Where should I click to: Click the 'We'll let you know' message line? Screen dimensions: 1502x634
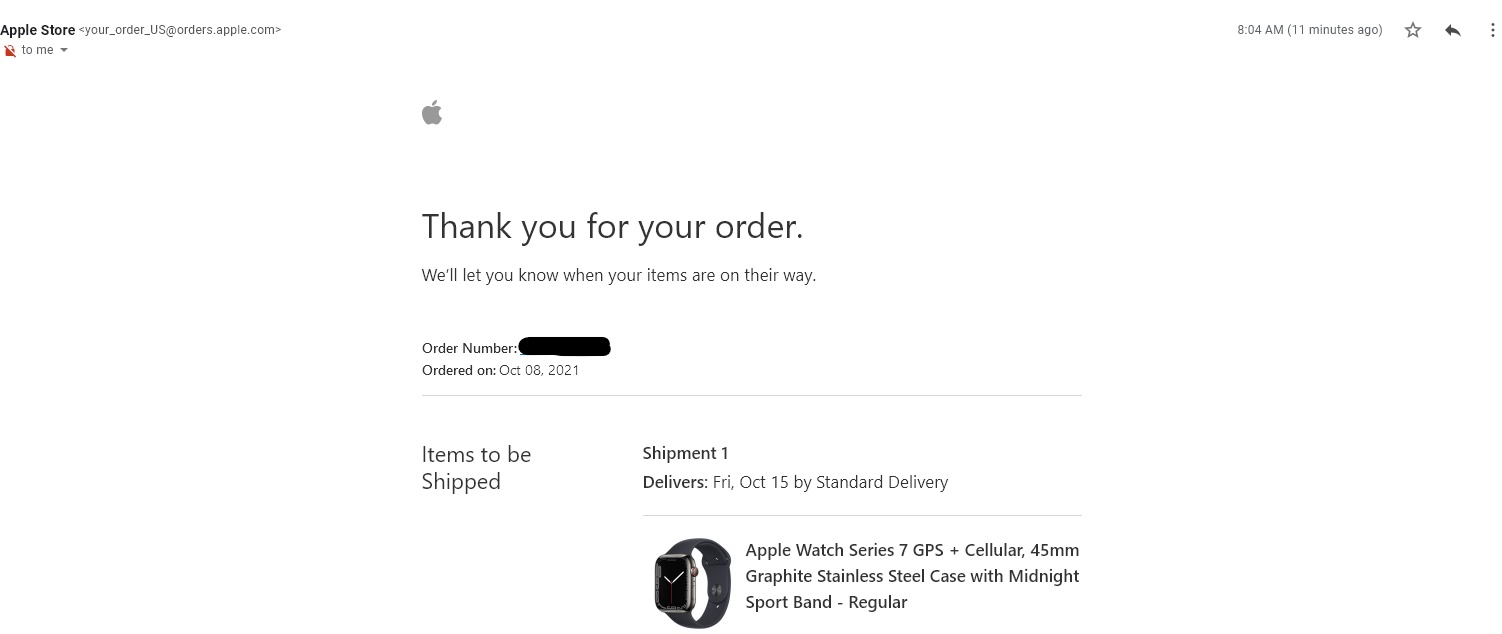point(618,275)
